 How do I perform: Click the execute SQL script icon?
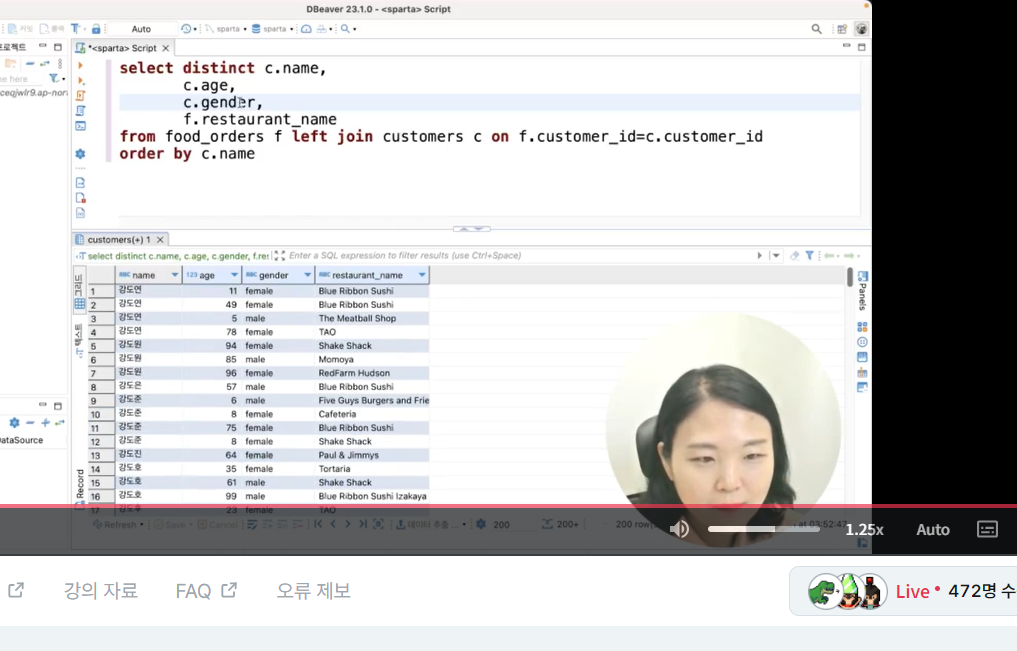(80, 95)
